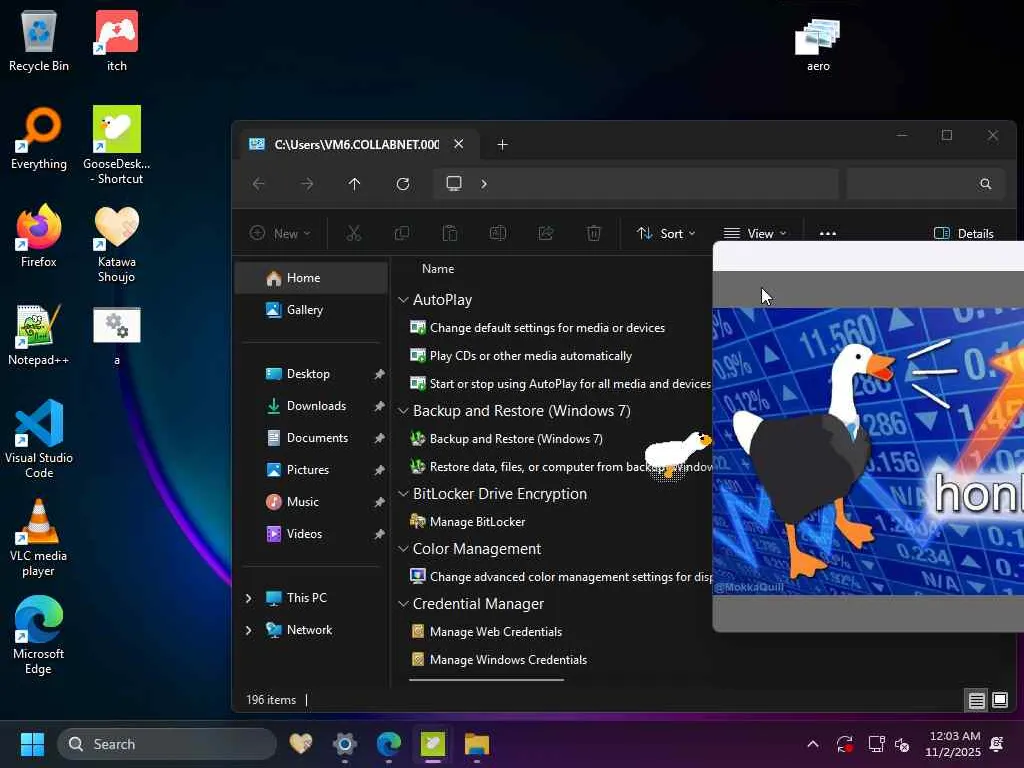Viewport: 1024px width, 768px height.
Task: Add a new Explorer tab
Action: point(502,144)
